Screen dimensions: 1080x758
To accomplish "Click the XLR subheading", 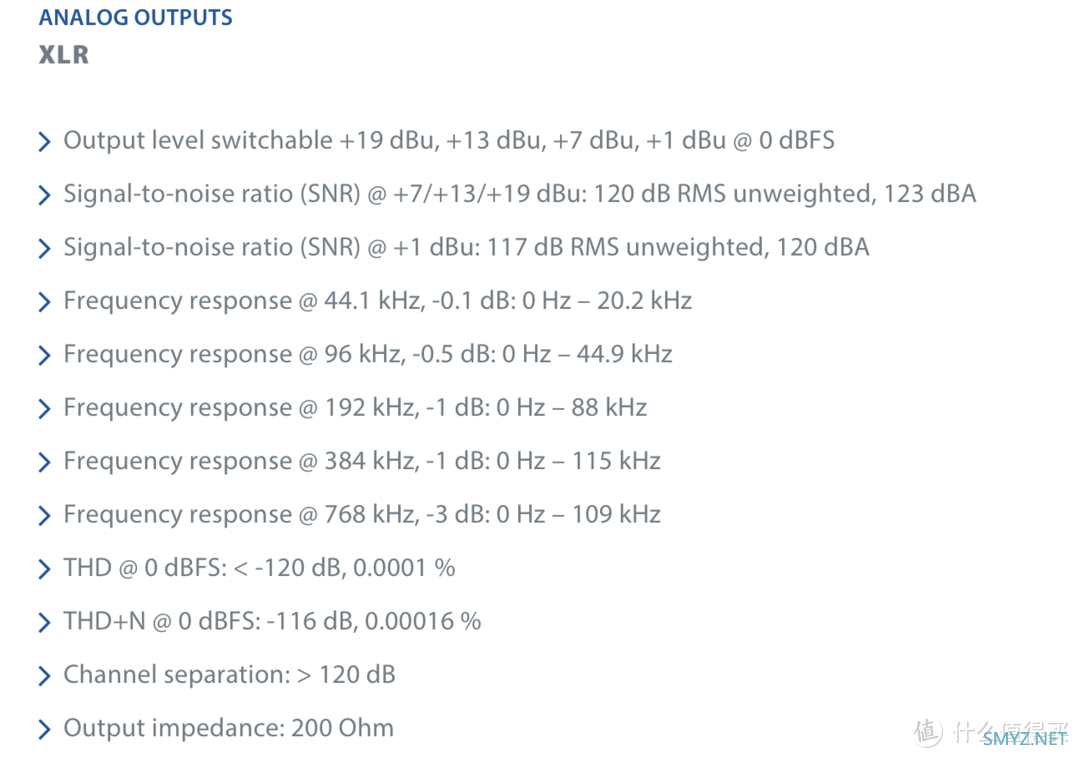I will pyautogui.click(x=64, y=55).
